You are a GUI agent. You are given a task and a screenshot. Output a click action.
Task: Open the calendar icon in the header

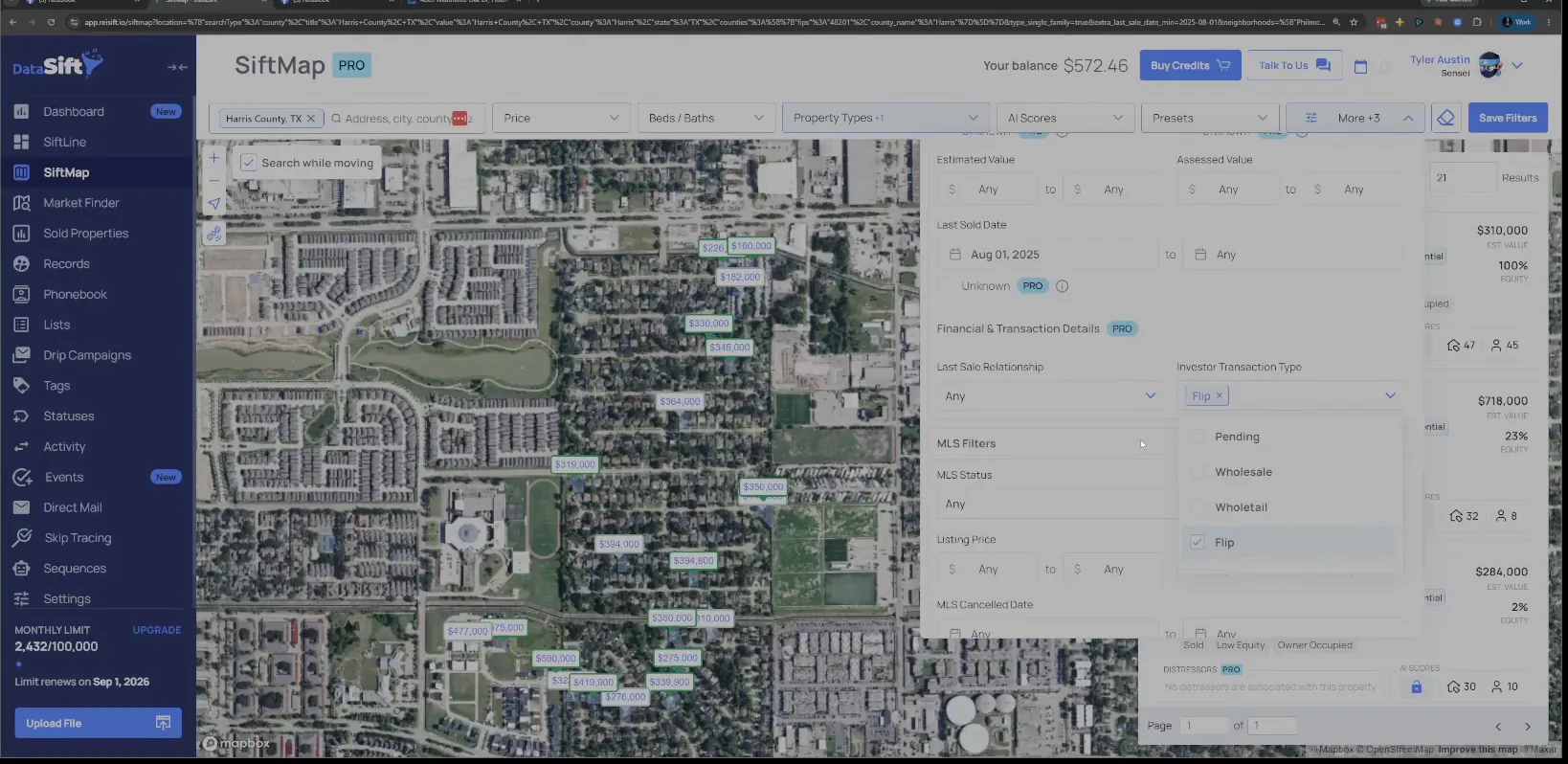point(1360,66)
